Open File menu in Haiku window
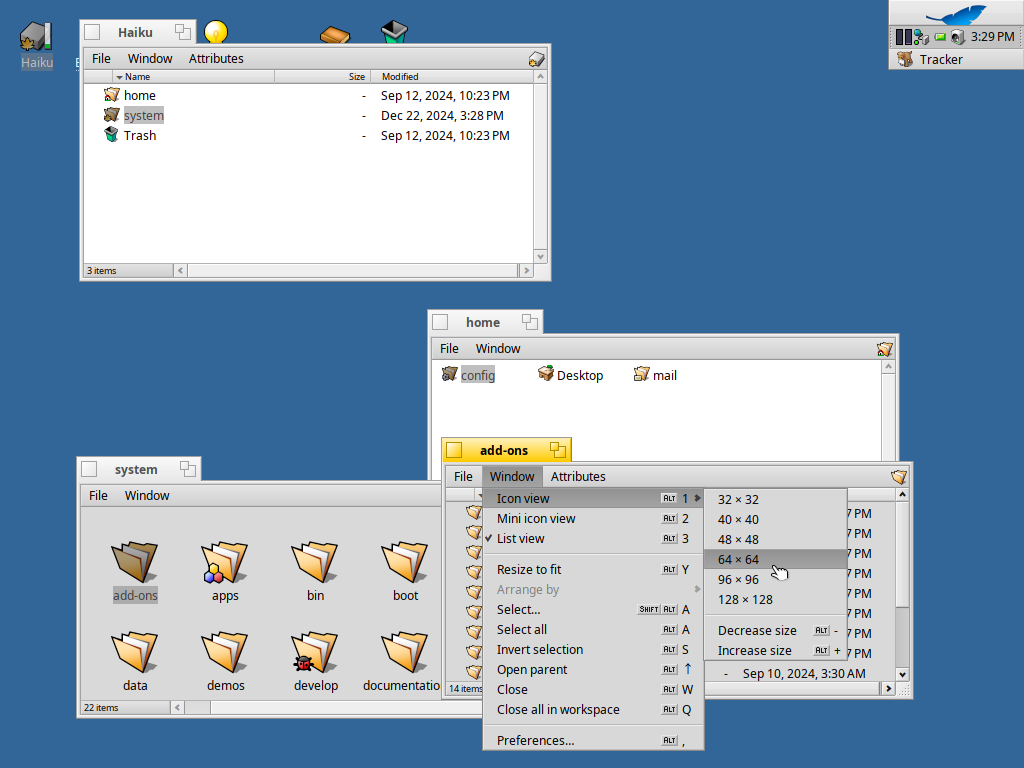The height and width of the screenshot is (768, 1024). tap(101, 59)
